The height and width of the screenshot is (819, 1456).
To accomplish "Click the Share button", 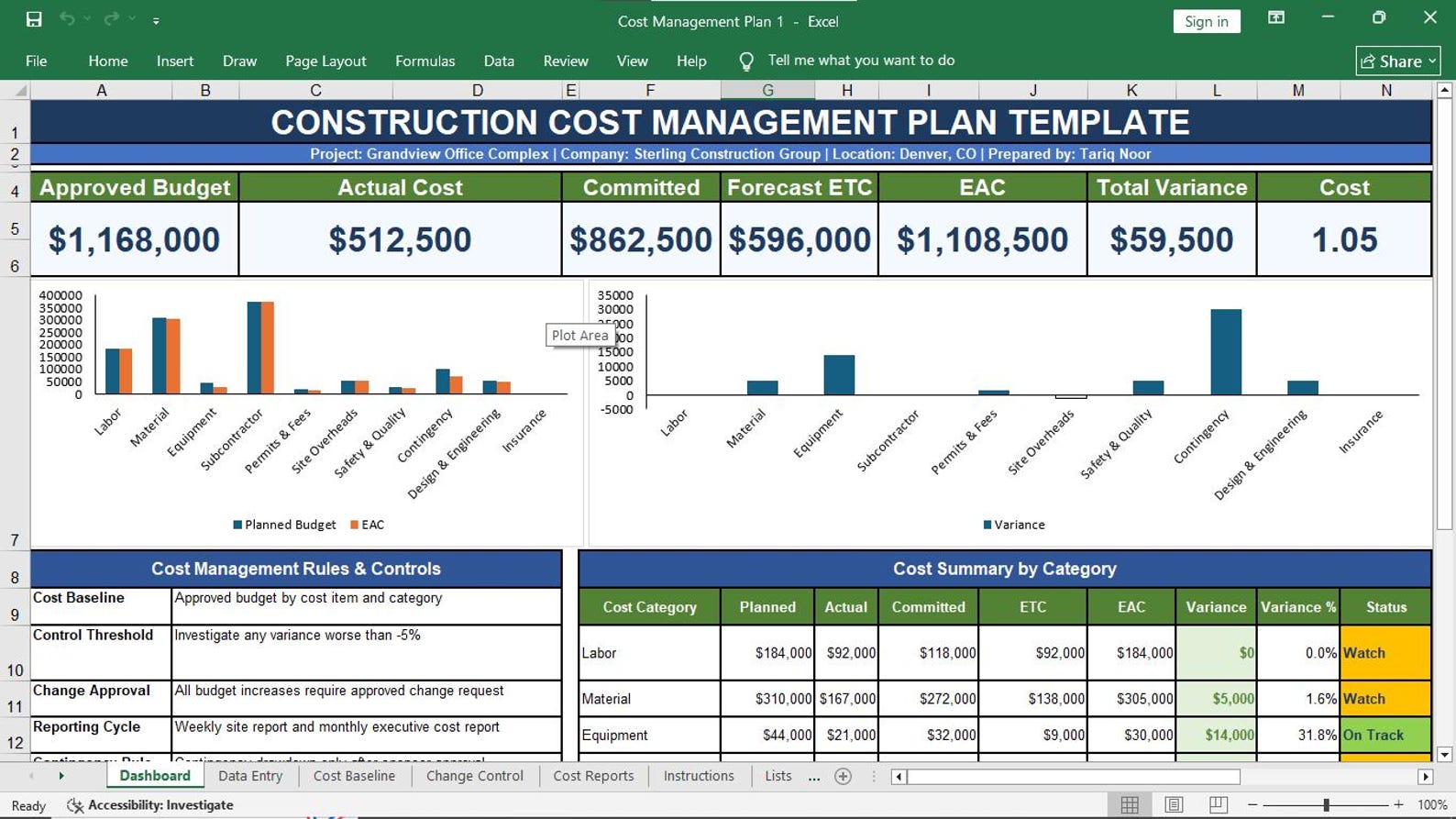I will coord(1398,61).
